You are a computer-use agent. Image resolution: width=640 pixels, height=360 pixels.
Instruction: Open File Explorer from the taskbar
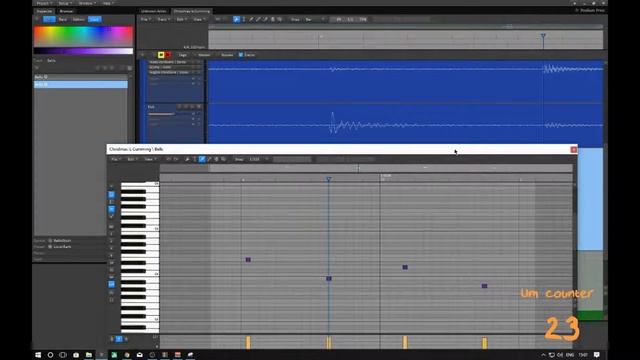tap(89, 355)
